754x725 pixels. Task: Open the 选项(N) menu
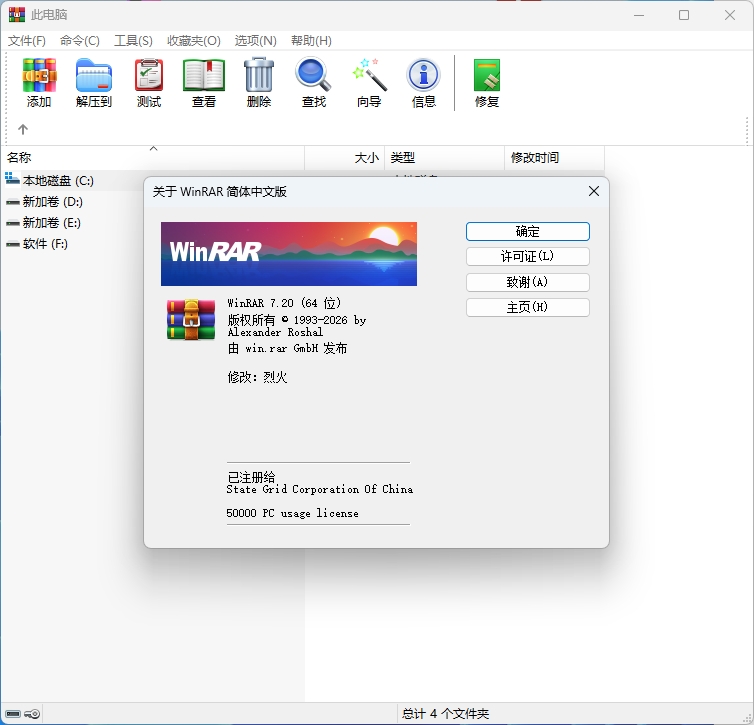pos(256,41)
